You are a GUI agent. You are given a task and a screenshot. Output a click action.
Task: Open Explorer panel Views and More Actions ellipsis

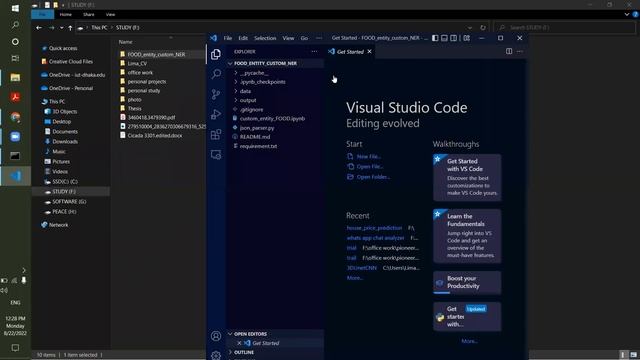tap(314, 51)
